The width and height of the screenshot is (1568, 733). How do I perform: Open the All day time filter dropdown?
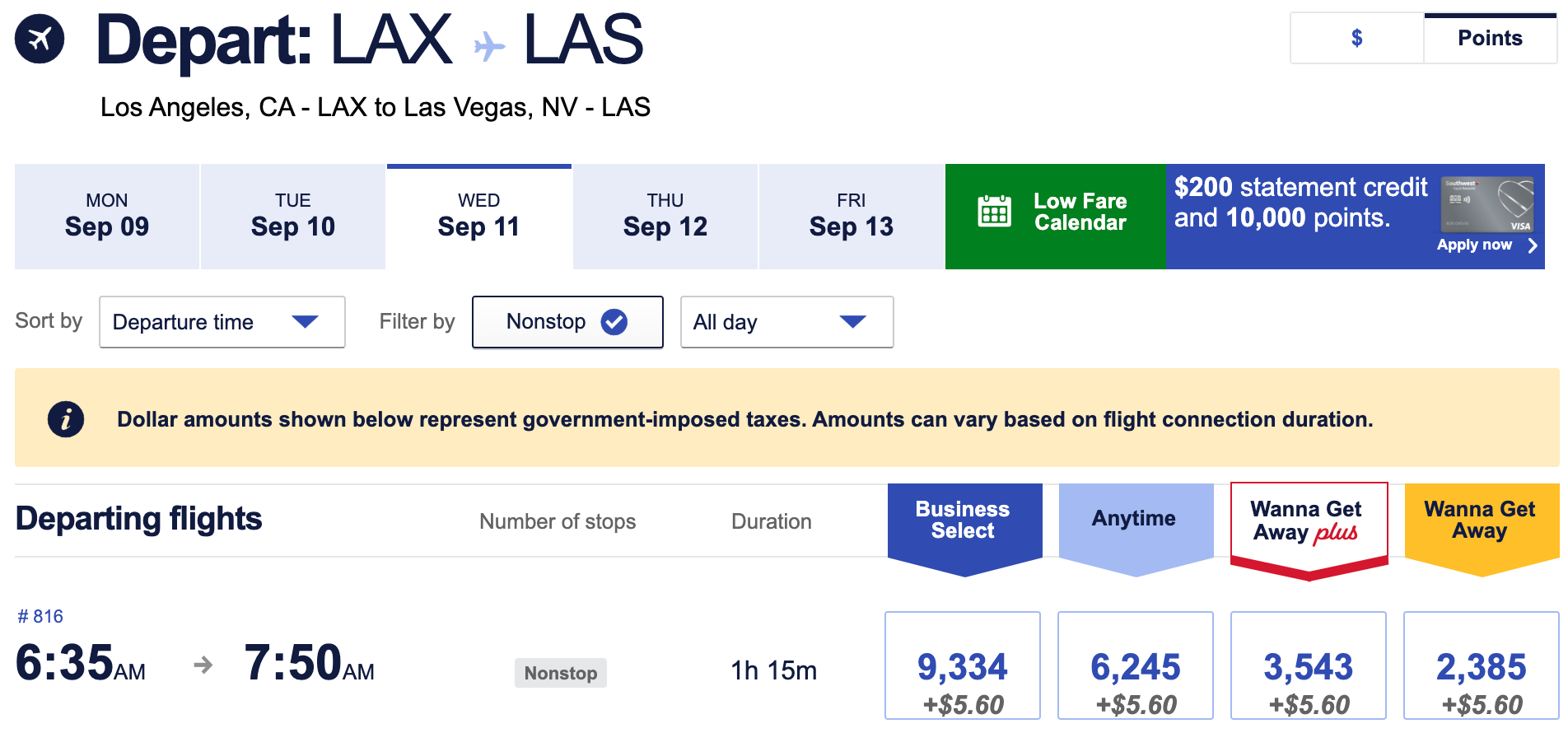tap(786, 322)
